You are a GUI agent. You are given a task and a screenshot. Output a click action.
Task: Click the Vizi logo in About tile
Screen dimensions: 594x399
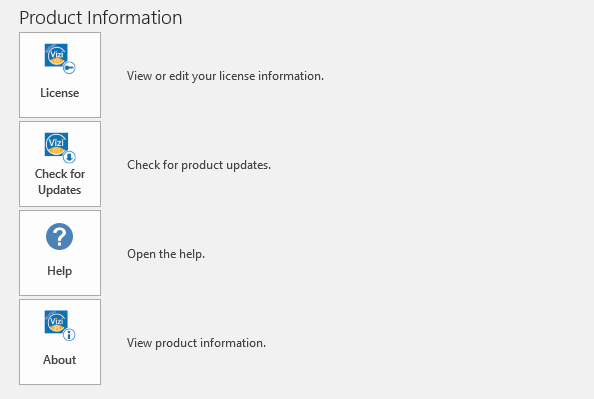click(x=56, y=322)
